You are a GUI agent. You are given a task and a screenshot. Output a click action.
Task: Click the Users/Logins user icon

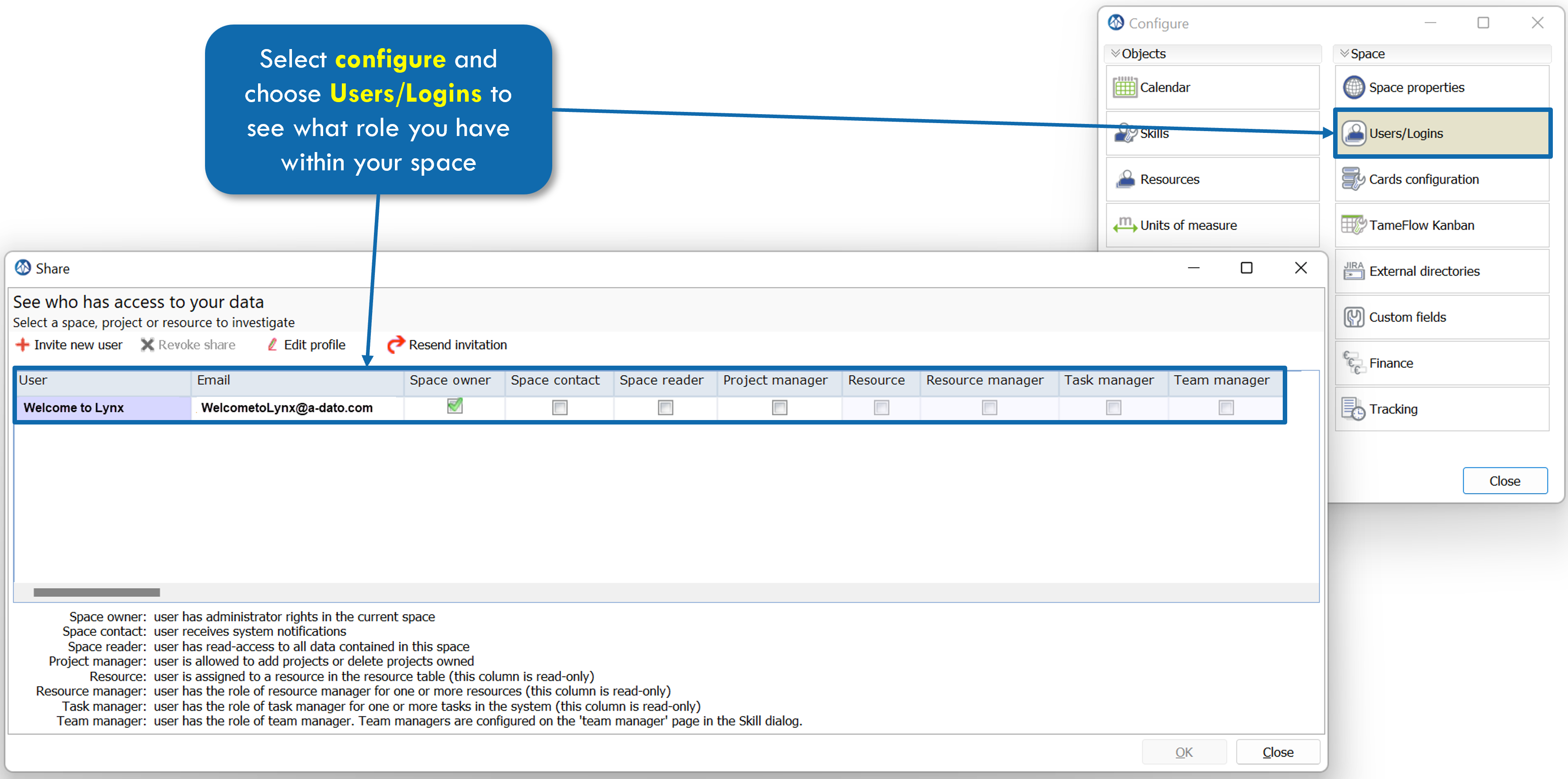point(1354,133)
